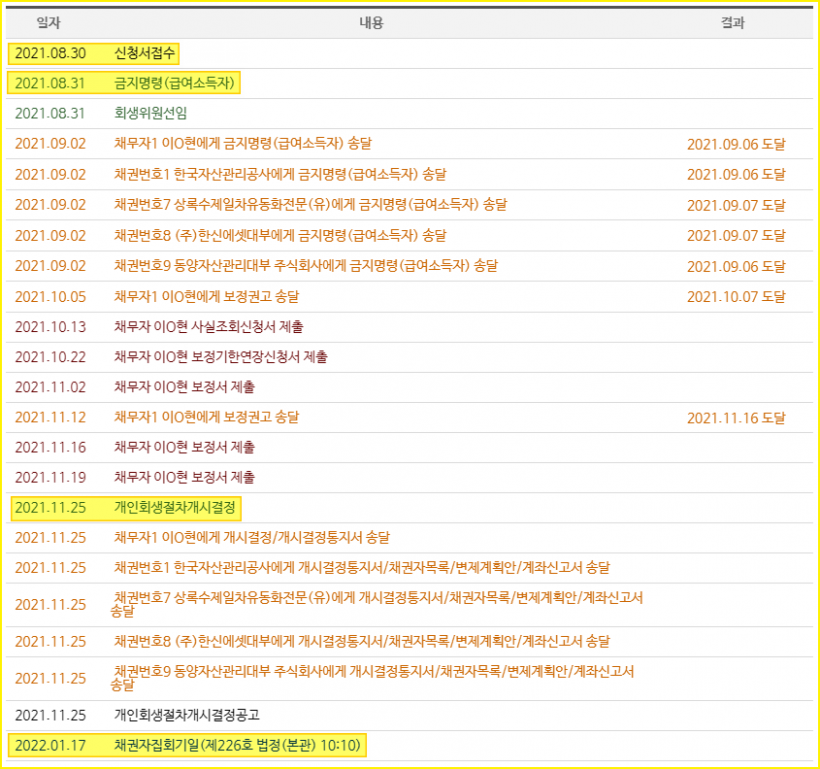Select 2021.11.12 보정권고 송달 entry
The width and height of the screenshot is (820, 769).
(207, 417)
